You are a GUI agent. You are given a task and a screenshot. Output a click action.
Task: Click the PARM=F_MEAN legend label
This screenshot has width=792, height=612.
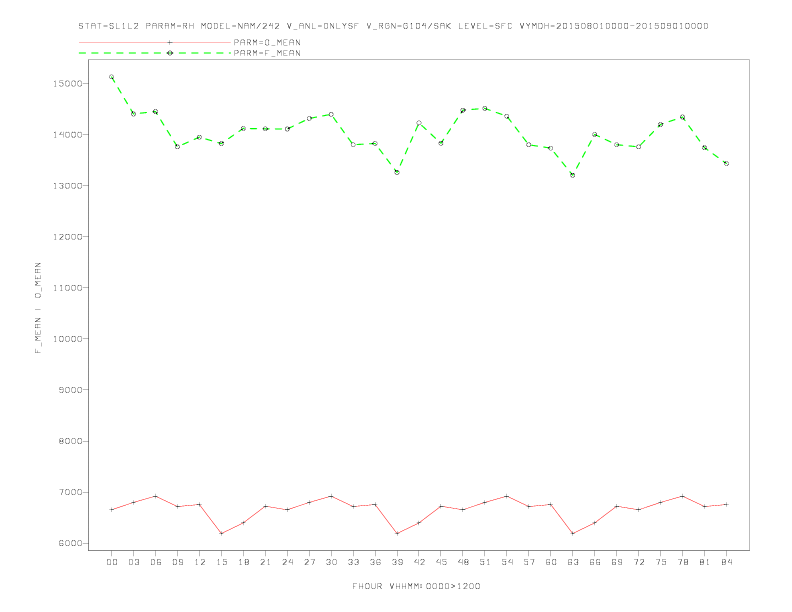[x=267, y=53]
